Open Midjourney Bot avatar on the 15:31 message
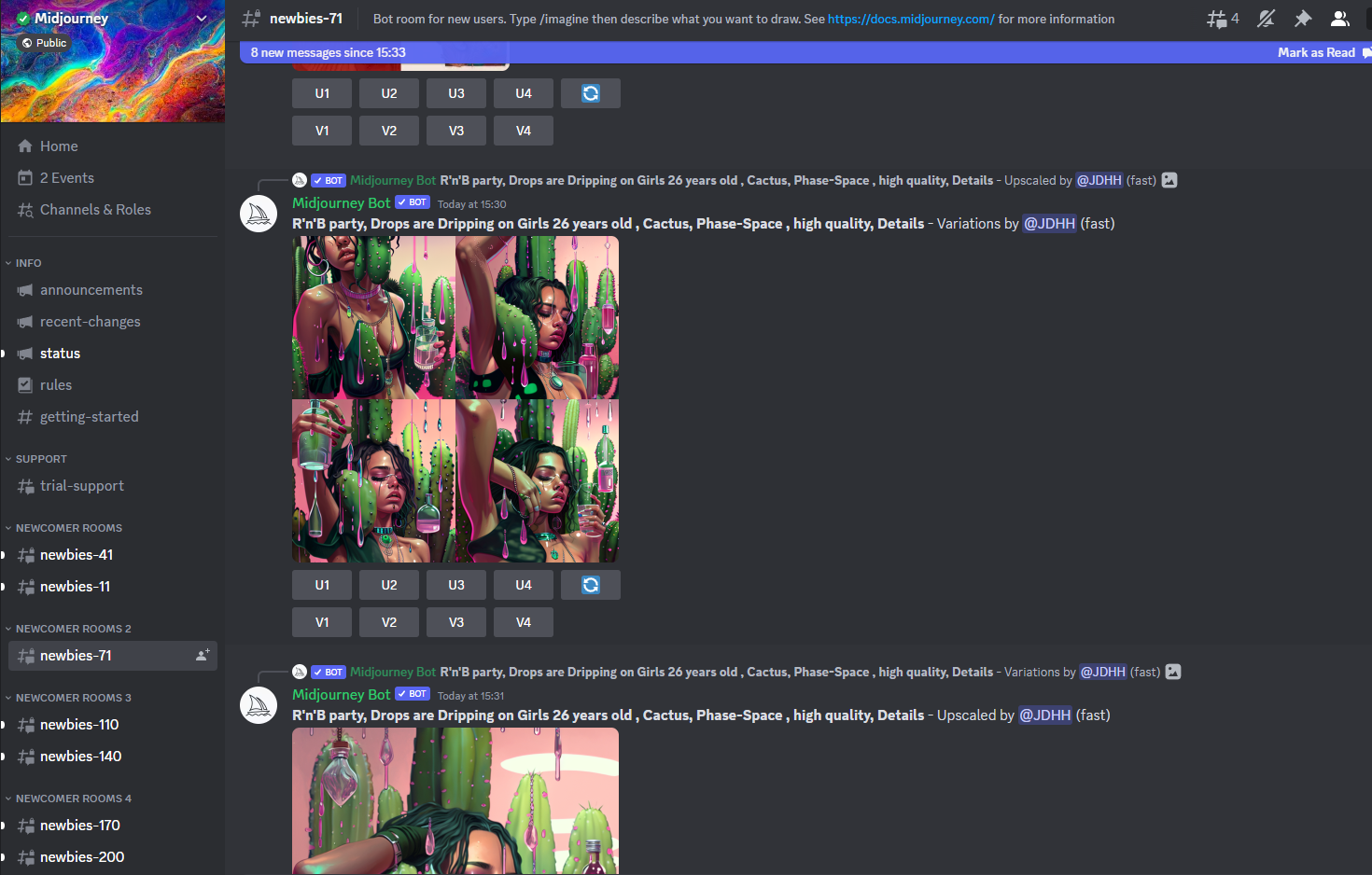Screen dimensions: 1372x875 pyautogui.click(x=259, y=706)
